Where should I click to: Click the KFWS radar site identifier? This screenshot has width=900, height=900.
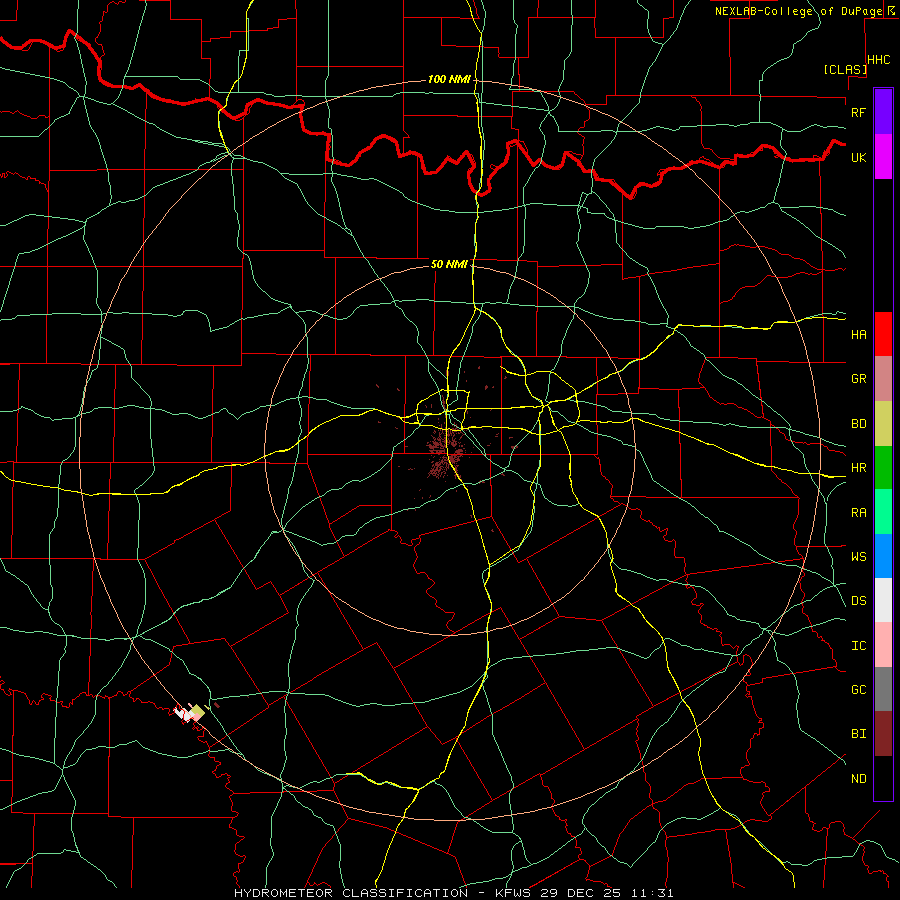[x=513, y=893]
